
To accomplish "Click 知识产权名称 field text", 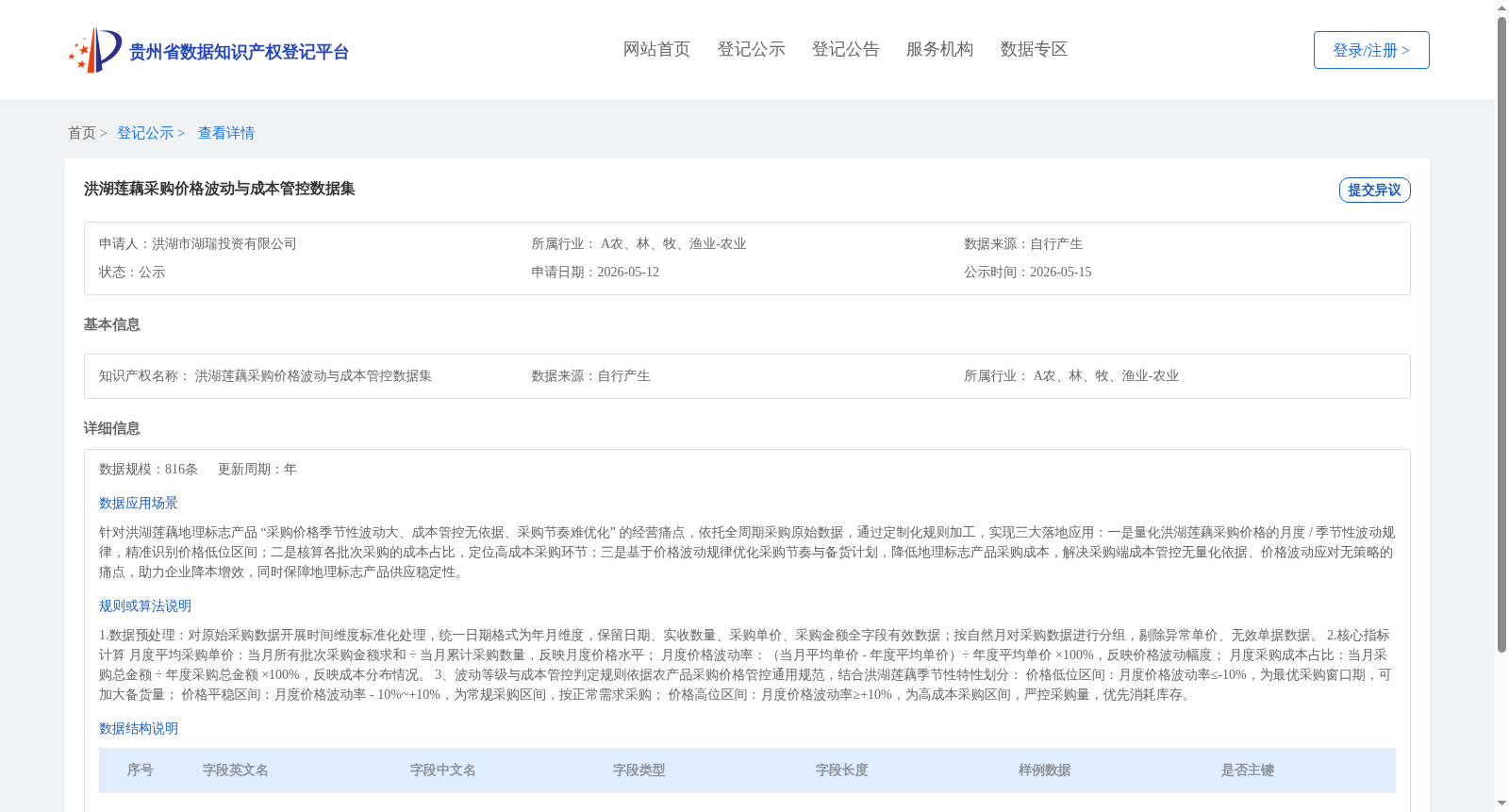I will 265,375.
